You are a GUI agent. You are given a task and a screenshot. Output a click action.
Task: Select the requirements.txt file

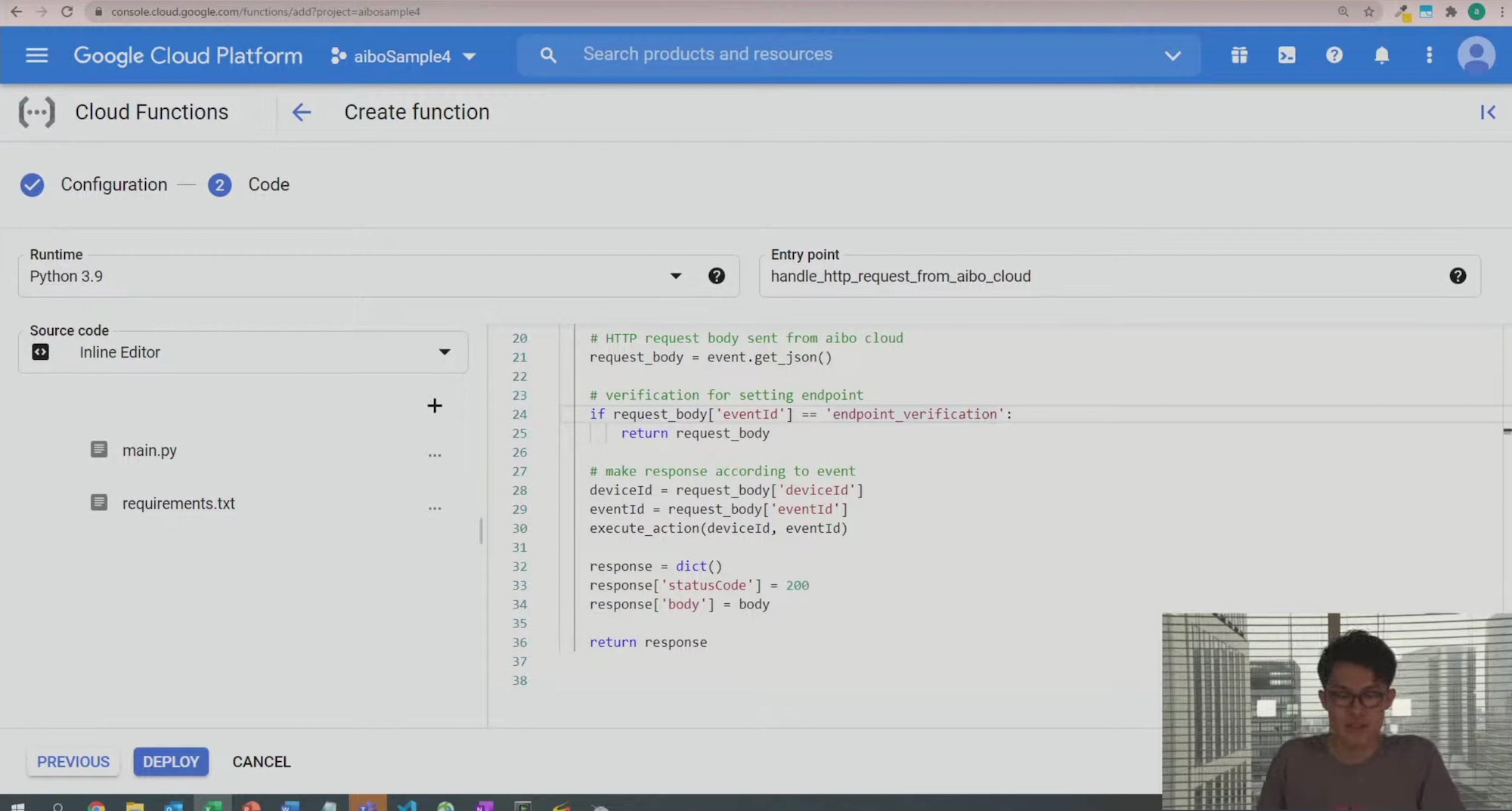178,503
